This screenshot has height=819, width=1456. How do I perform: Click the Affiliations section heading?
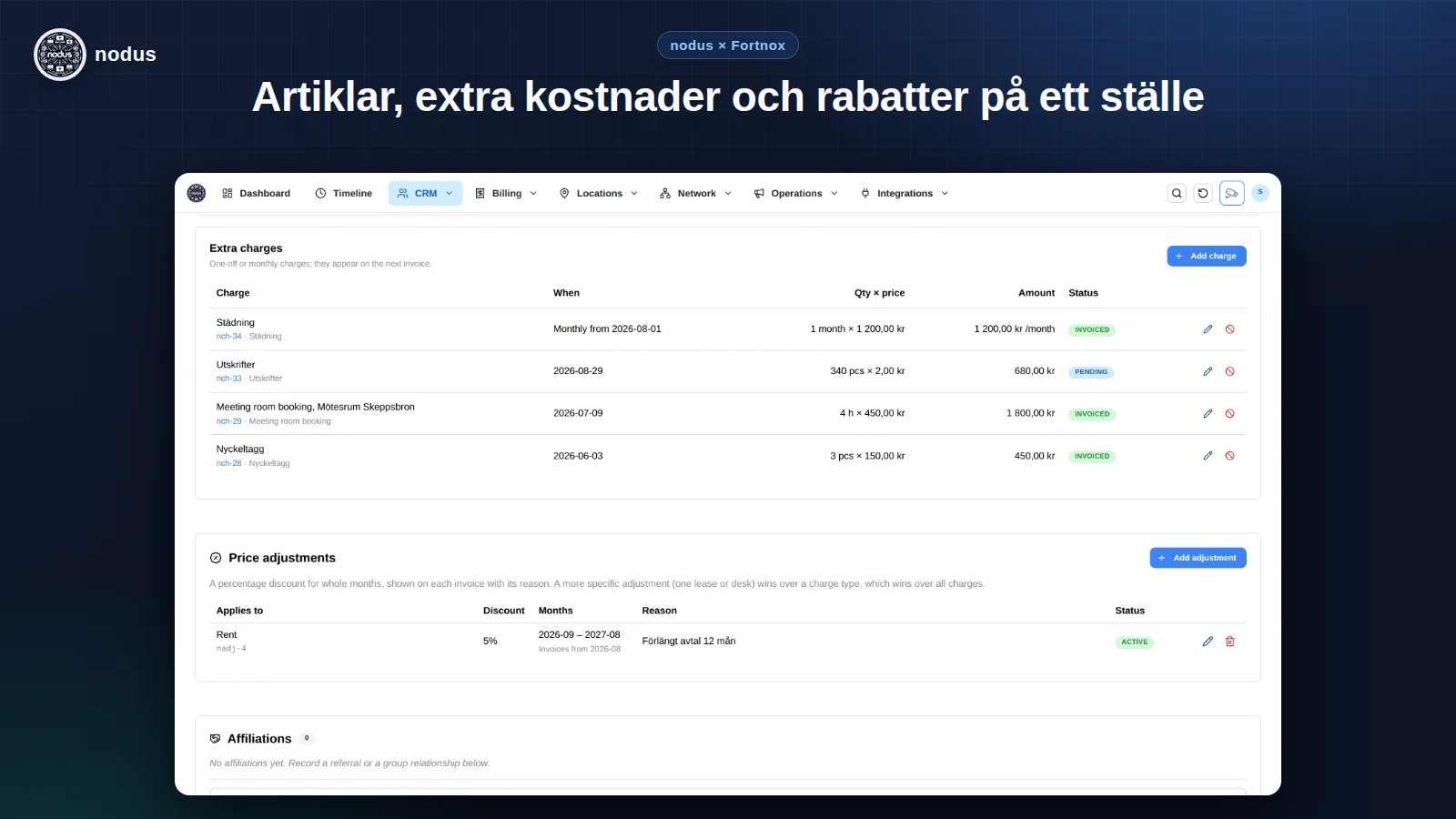(259, 739)
